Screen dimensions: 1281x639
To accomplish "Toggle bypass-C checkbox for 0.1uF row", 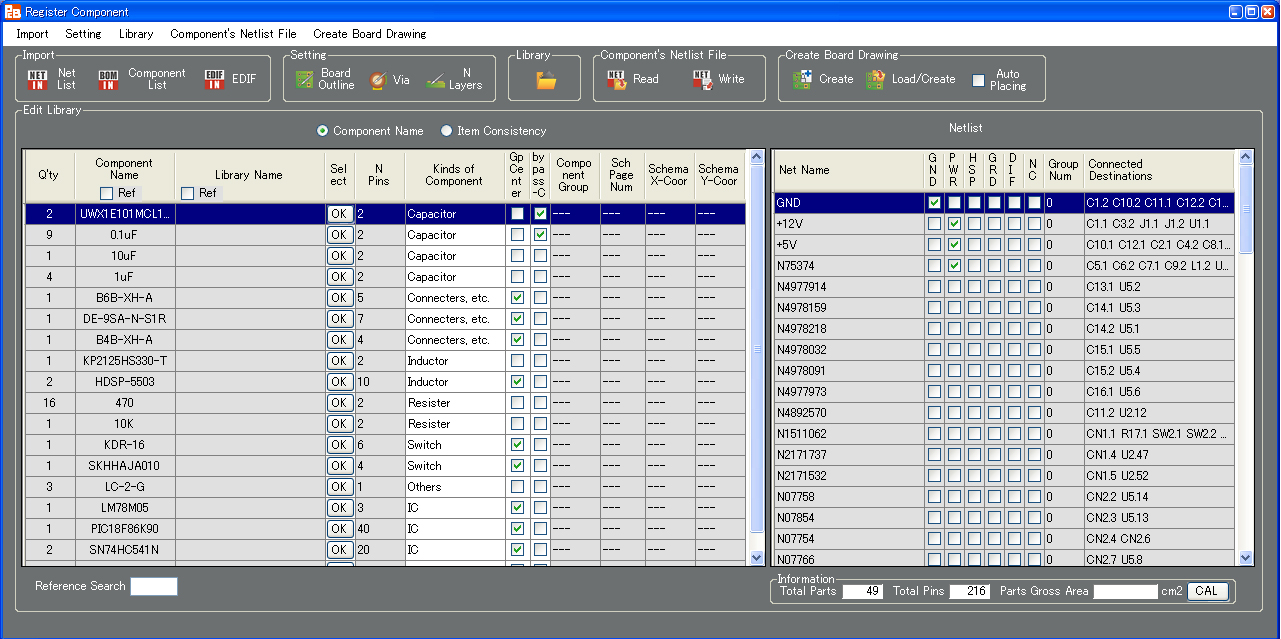I will (x=540, y=235).
